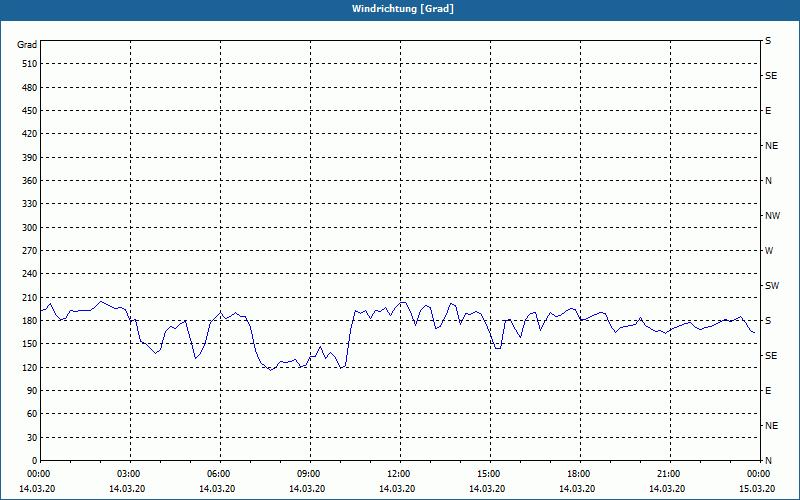Click the 15:00 time label
800x500 pixels.
pyautogui.click(x=490, y=474)
